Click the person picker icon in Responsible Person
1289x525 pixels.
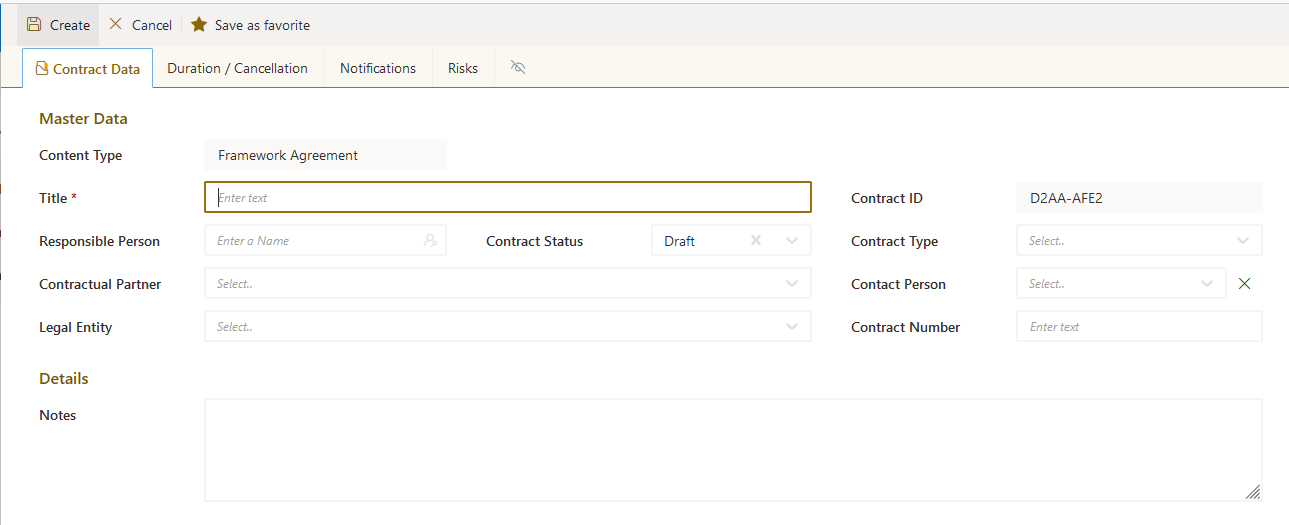pos(430,241)
